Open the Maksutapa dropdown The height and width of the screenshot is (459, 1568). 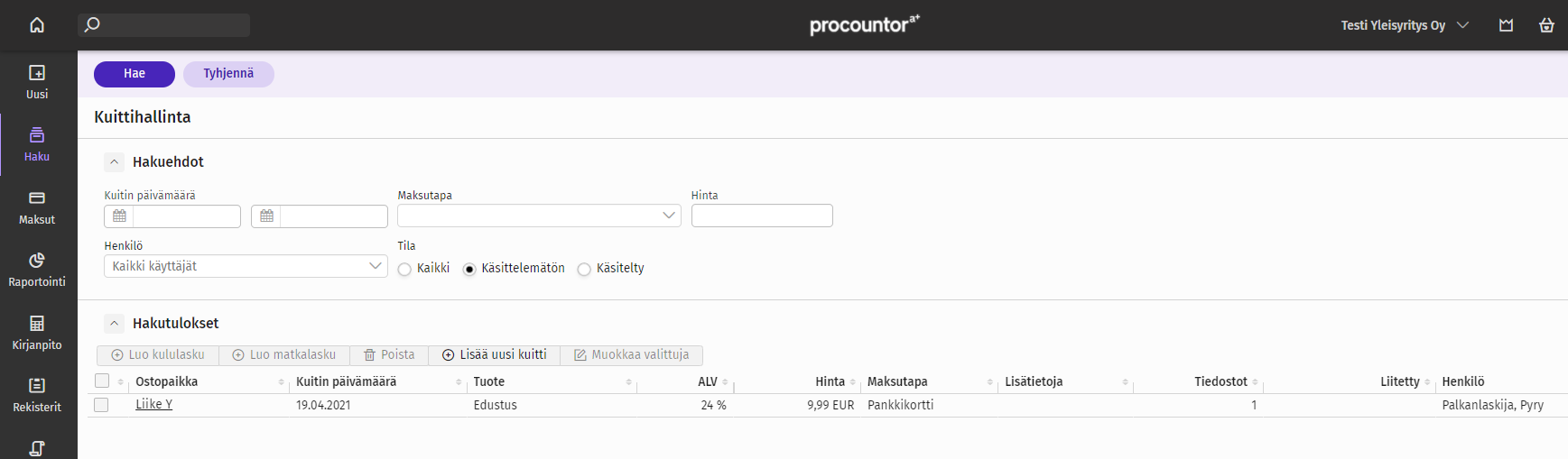[x=539, y=216]
